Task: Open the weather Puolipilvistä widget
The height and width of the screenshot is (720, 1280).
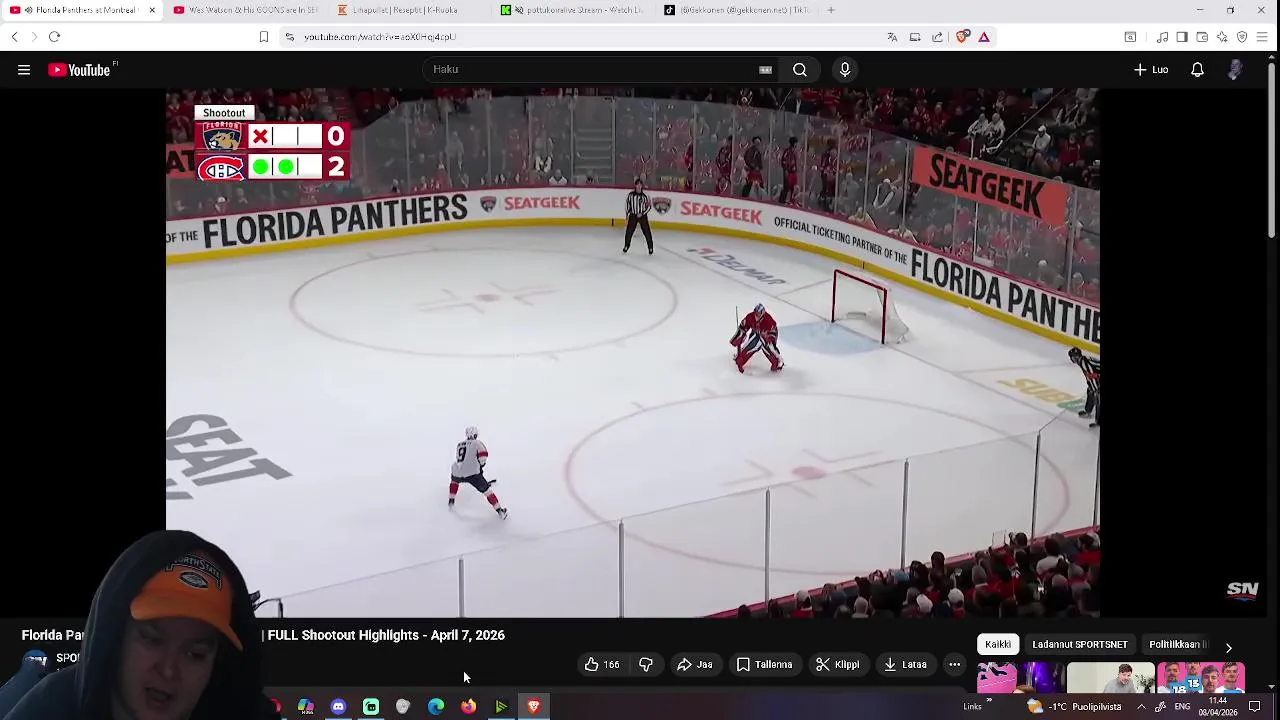Action: 1075,707
